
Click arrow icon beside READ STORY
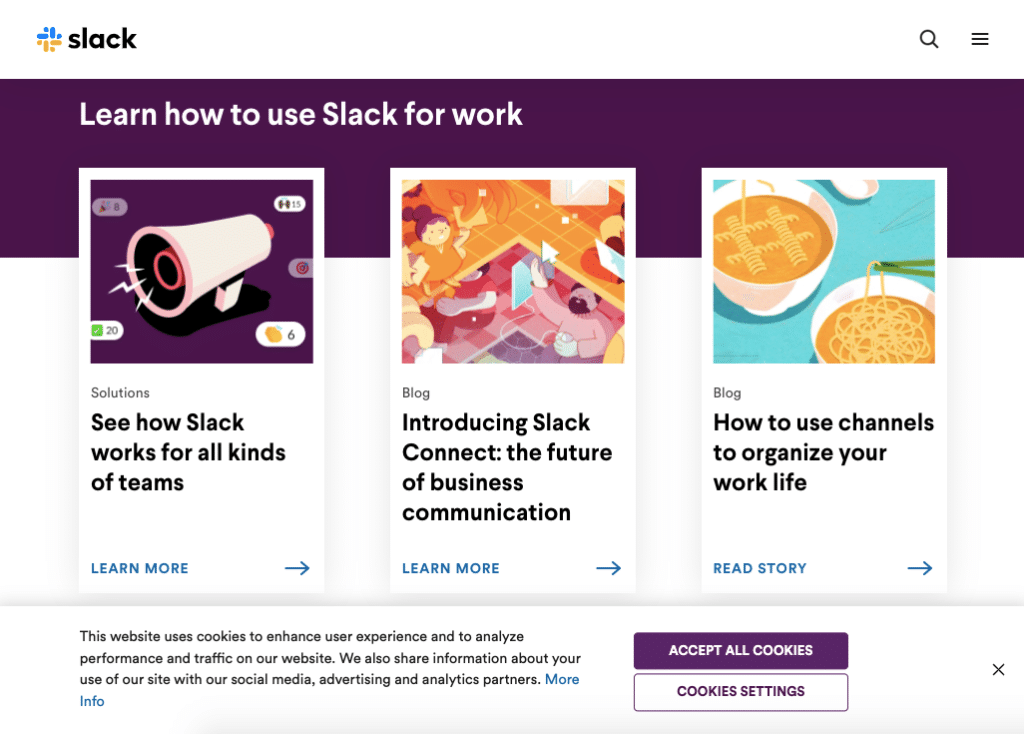click(920, 568)
